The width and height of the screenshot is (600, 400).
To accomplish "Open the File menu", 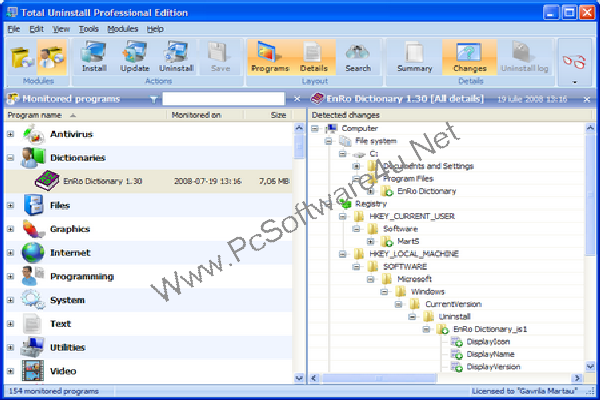I will (14, 29).
